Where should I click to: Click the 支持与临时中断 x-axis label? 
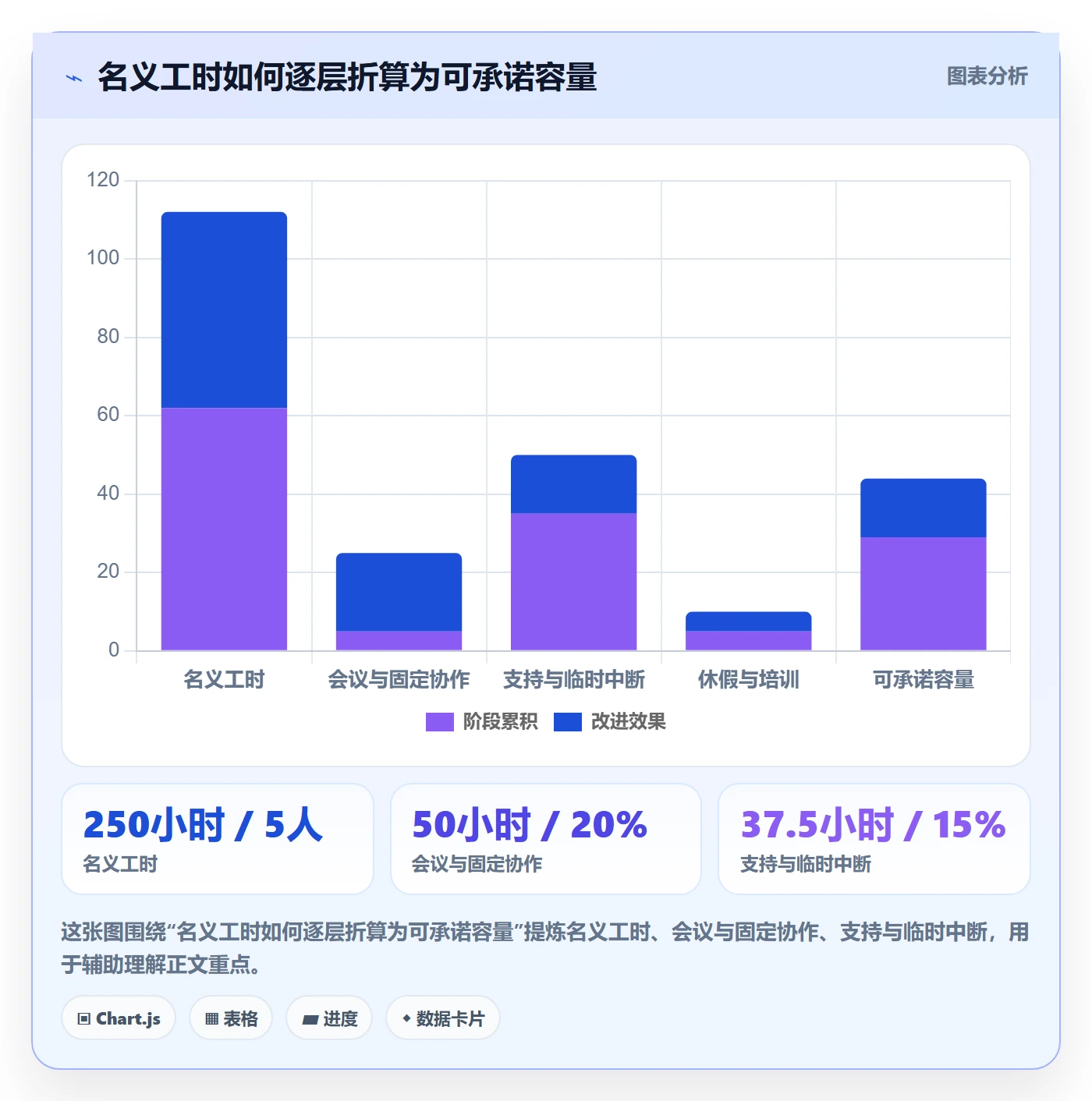(573, 680)
